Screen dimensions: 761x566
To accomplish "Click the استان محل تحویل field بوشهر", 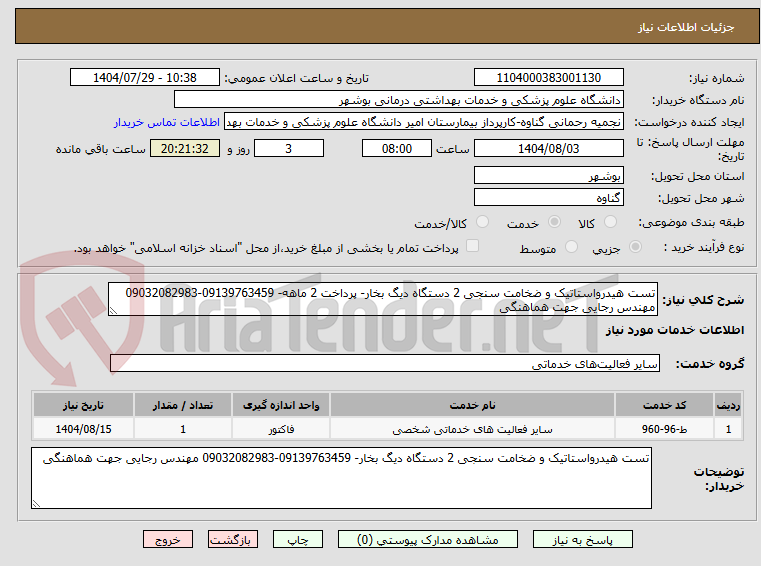I will (x=548, y=176).
